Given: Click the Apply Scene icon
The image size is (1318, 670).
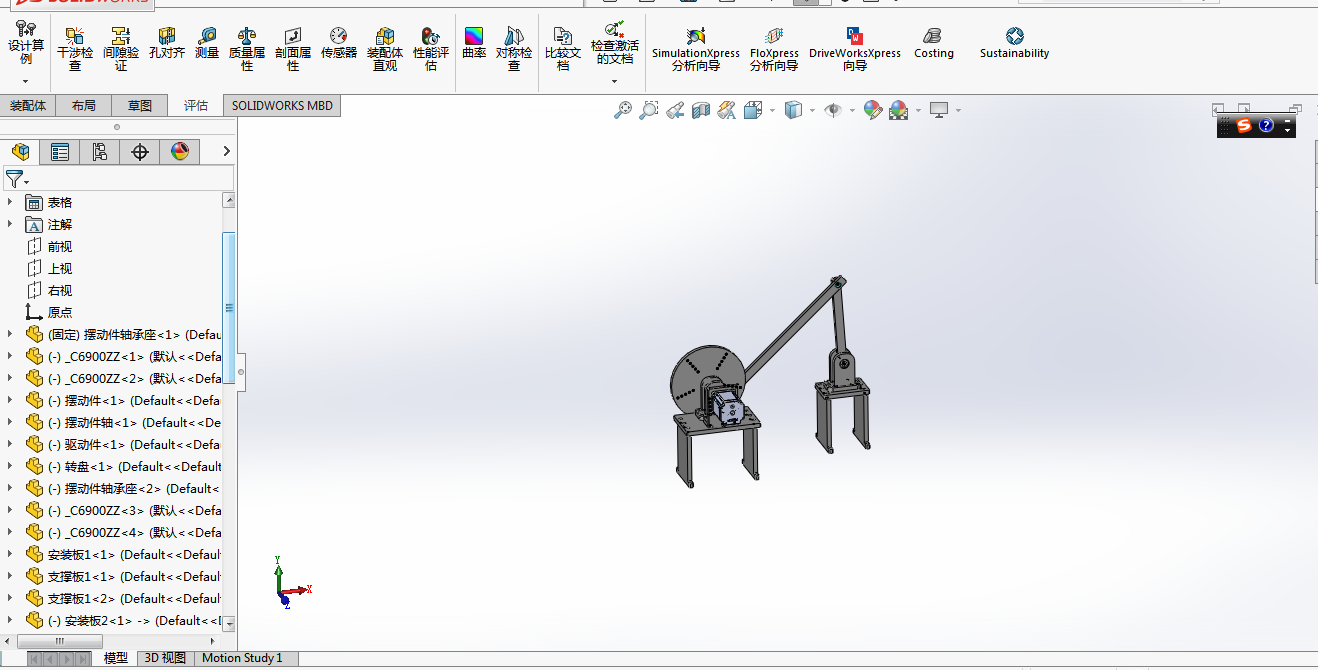Looking at the screenshot, I should pyautogui.click(x=898, y=110).
